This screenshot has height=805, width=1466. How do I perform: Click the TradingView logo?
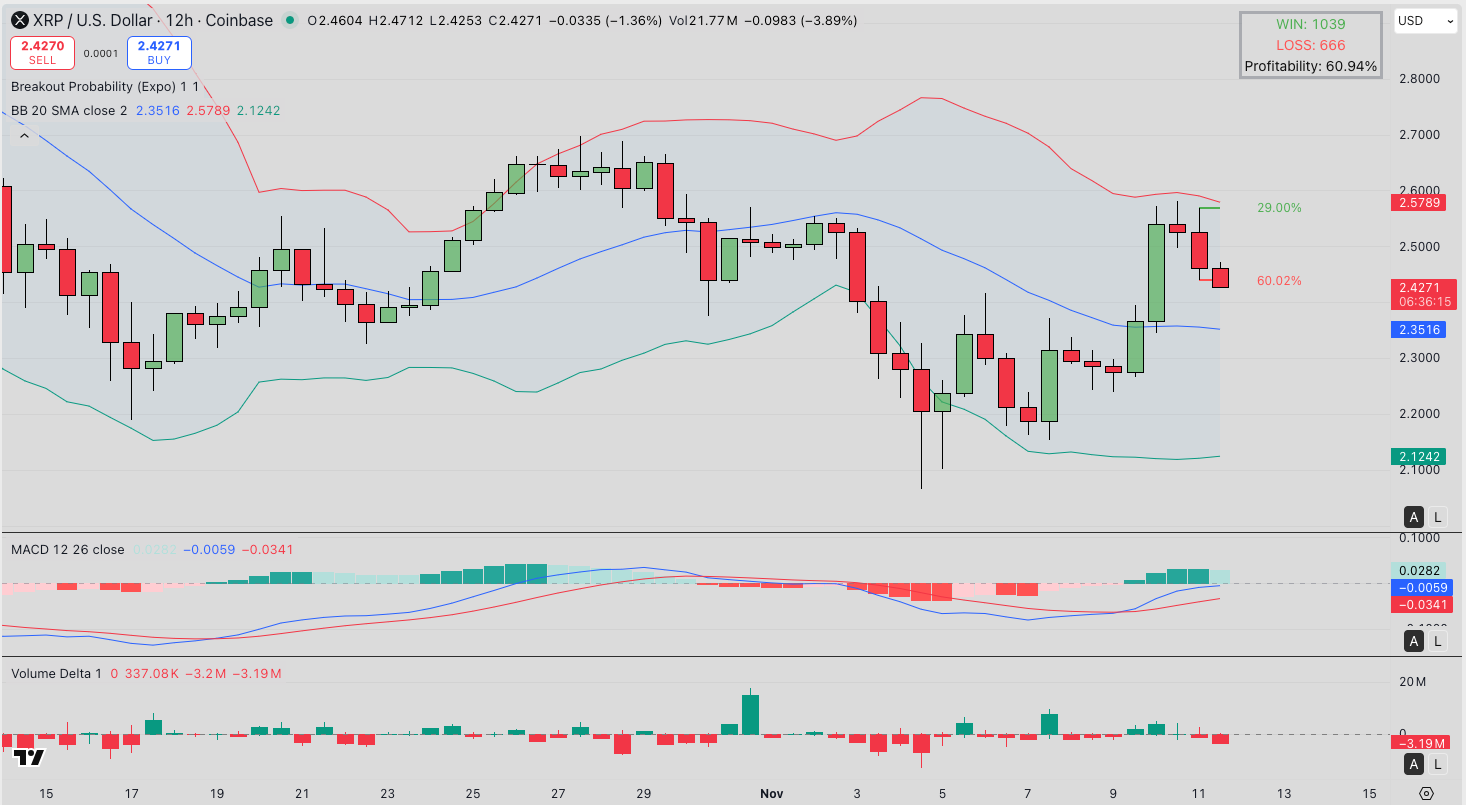click(x=29, y=757)
